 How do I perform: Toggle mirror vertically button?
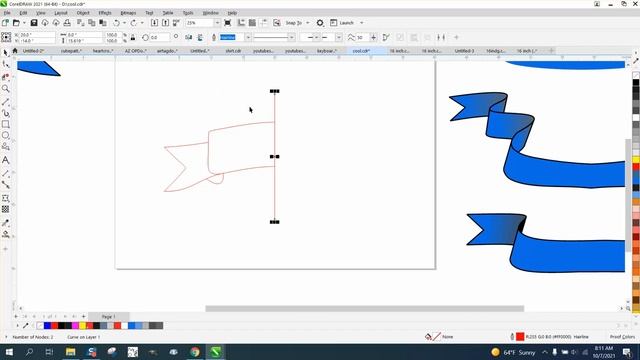(200, 38)
